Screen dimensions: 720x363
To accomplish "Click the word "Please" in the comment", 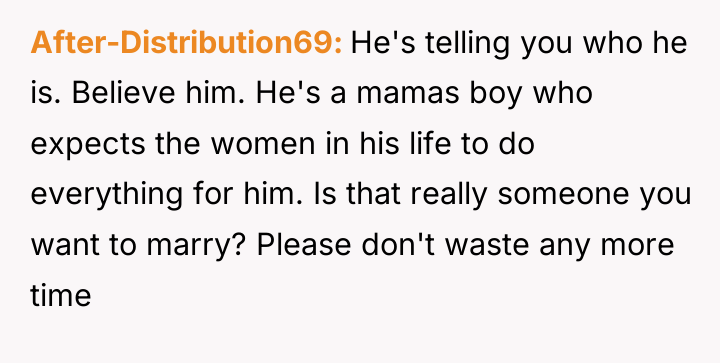I will (304, 244).
